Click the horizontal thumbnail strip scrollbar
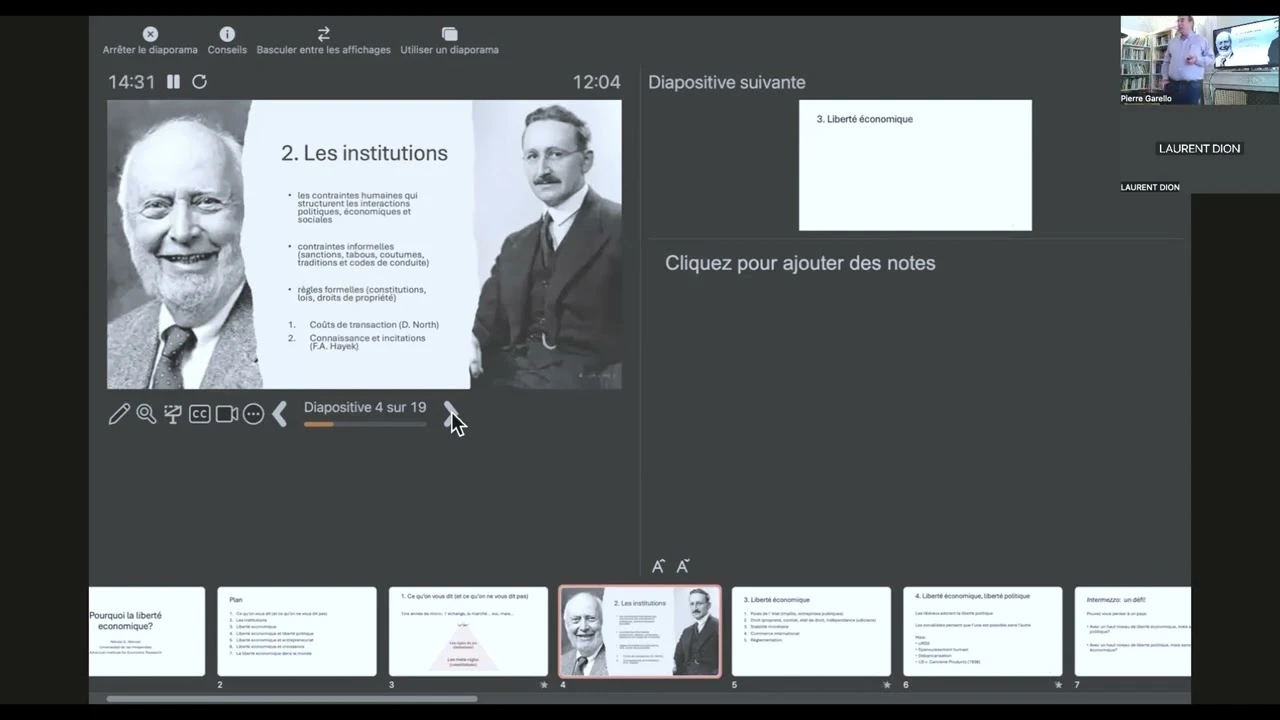The height and width of the screenshot is (720, 1280). [x=292, y=698]
